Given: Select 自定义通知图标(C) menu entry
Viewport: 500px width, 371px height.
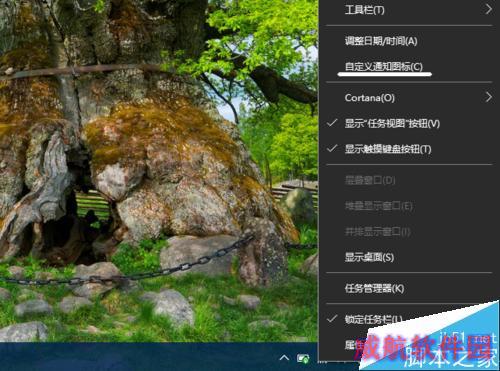Looking at the screenshot, I should point(409,67).
